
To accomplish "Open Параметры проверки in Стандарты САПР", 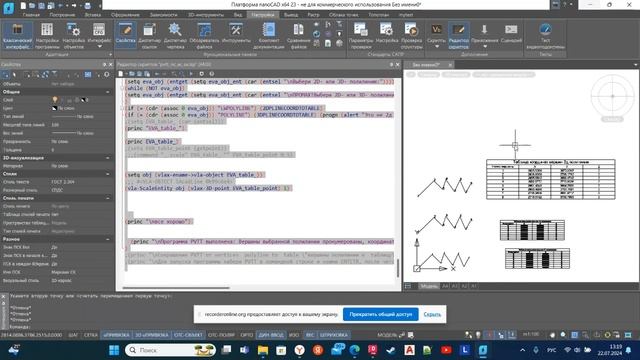I will (x=361, y=35).
